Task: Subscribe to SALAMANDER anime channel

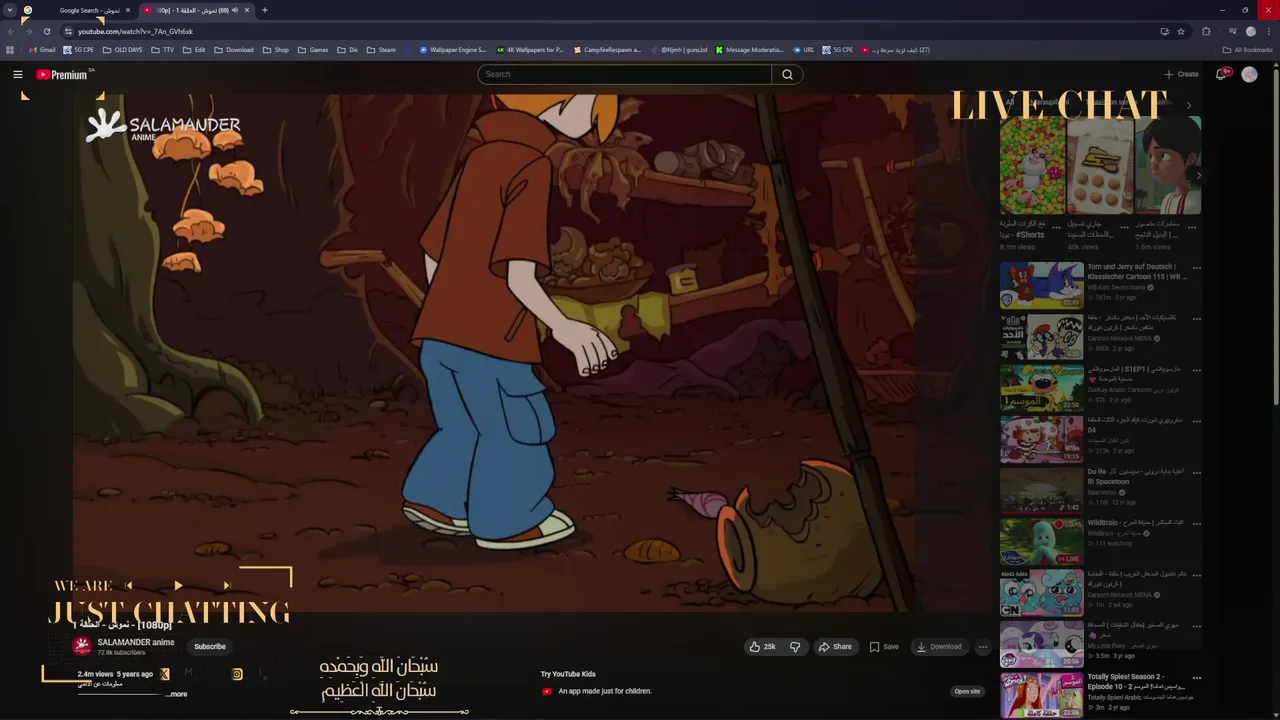Action: tap(210, 647)
